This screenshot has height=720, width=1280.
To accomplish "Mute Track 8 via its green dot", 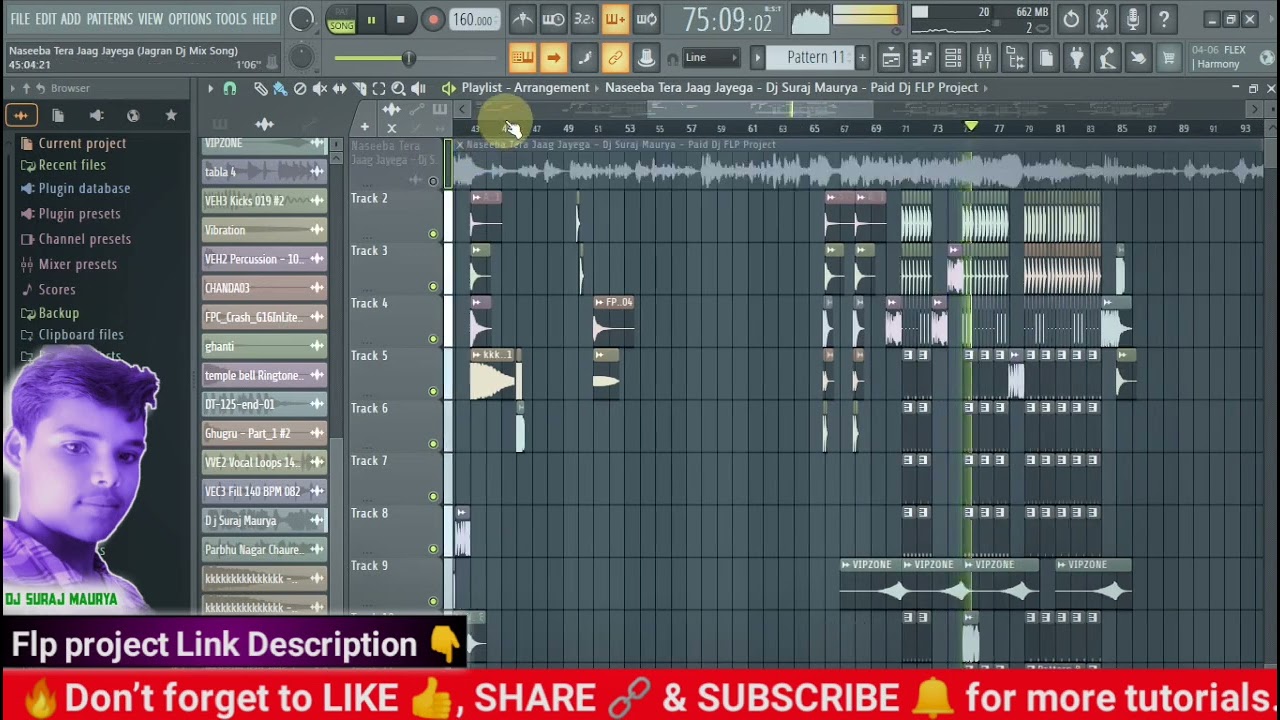I will [433, 549].
